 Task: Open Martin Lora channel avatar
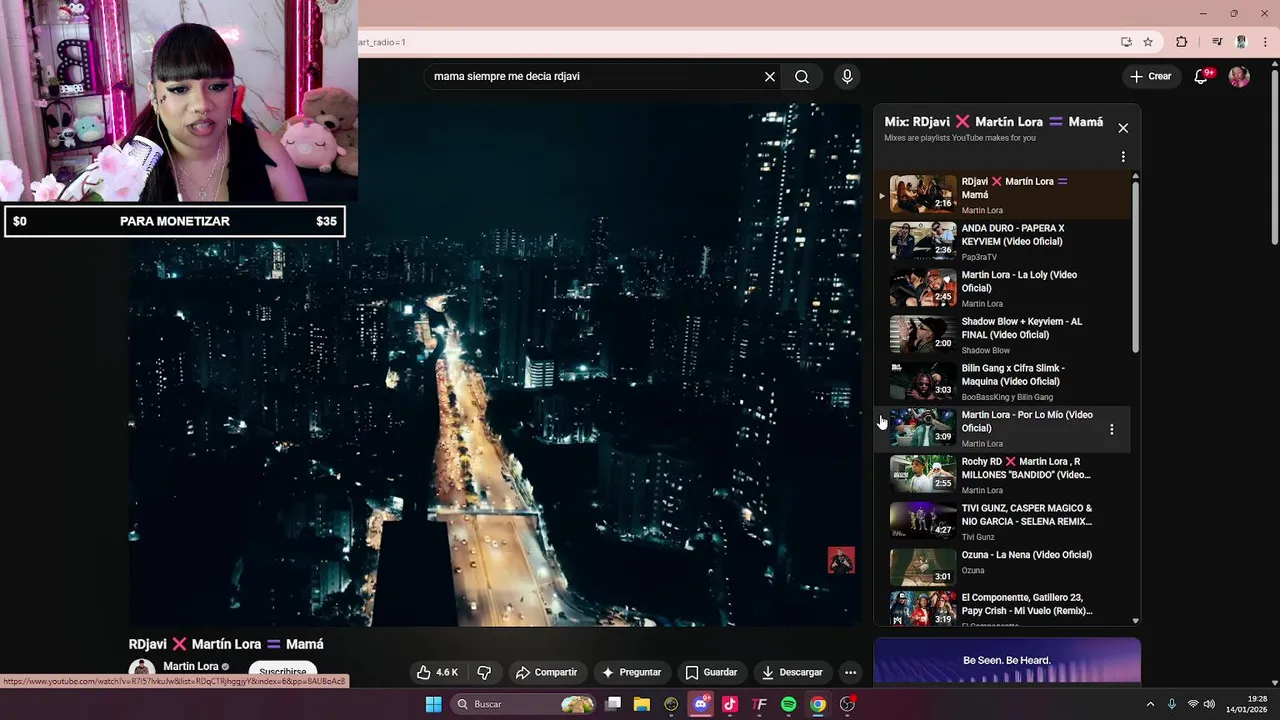(x=142, y=671)
